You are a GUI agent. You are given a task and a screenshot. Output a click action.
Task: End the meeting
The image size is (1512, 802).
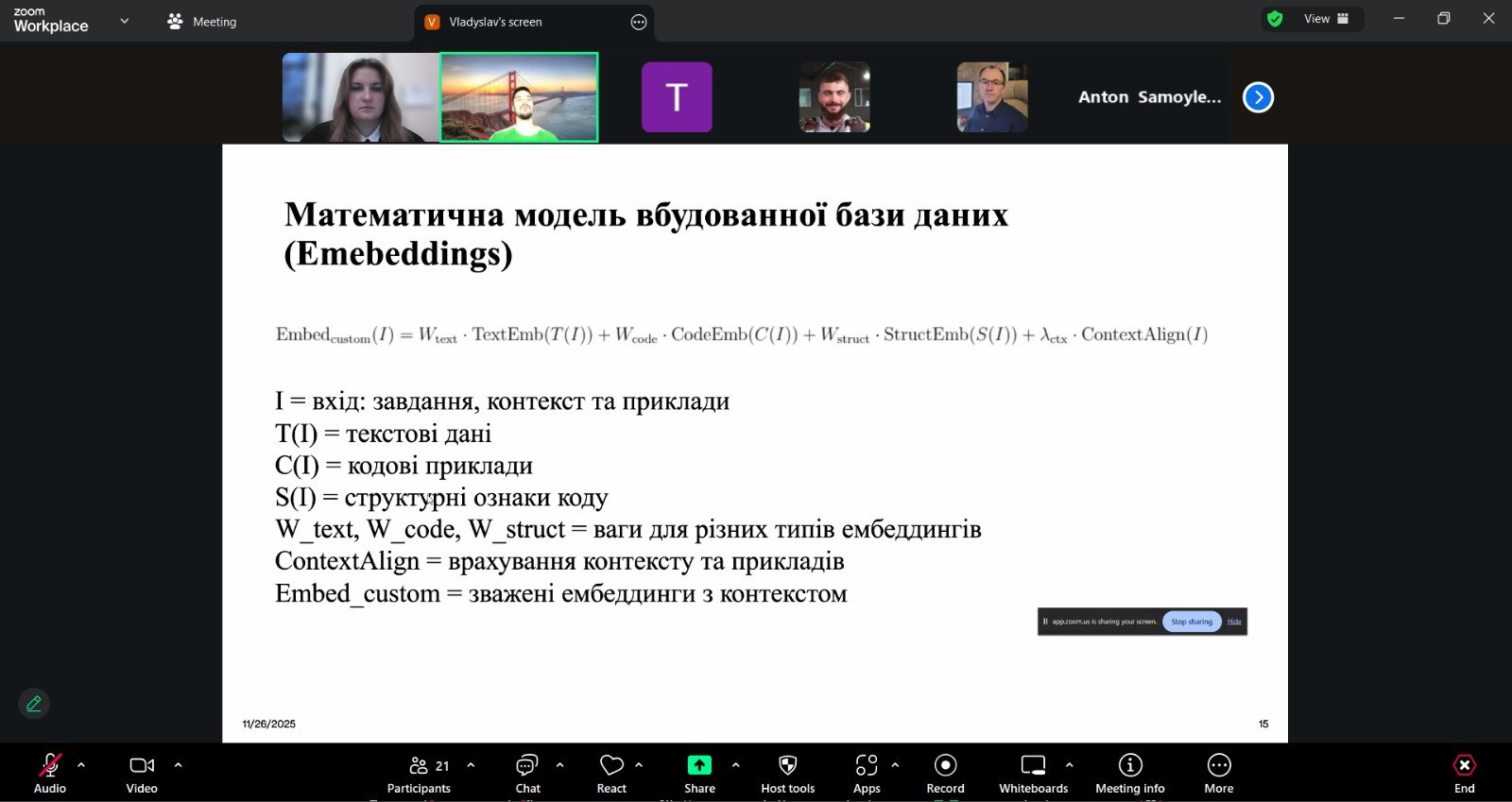pyautogui.click(x=1464, y=772)
